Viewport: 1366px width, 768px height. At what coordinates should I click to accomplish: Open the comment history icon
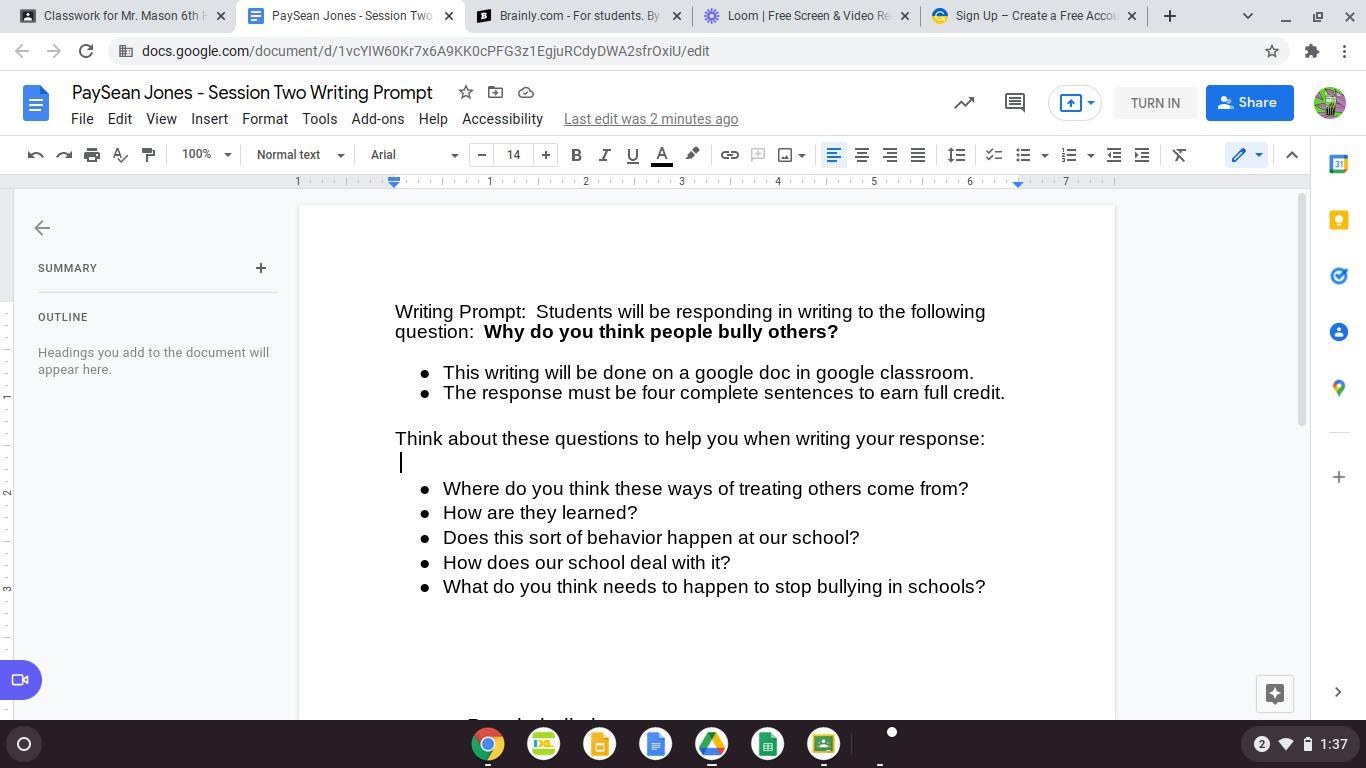coord(1014,103)
